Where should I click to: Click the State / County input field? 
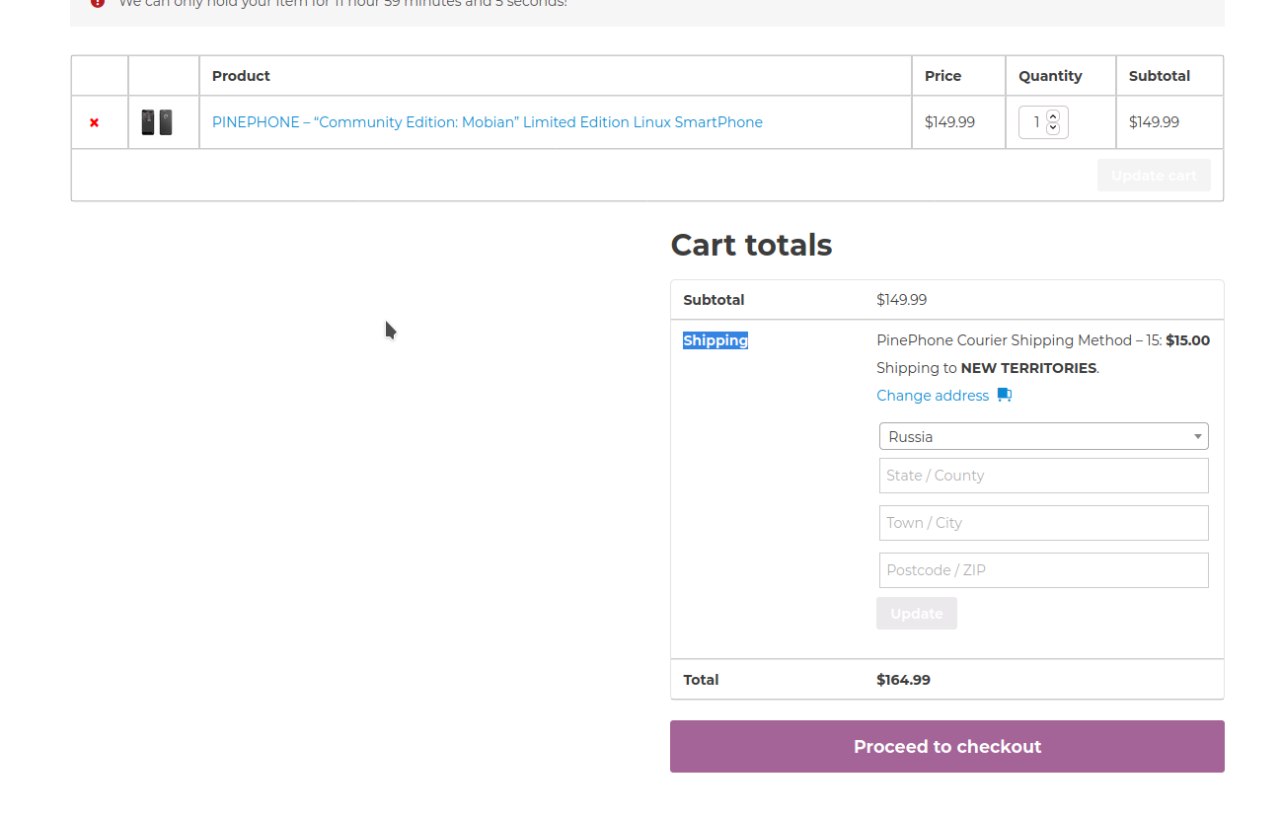(1044, 476)
